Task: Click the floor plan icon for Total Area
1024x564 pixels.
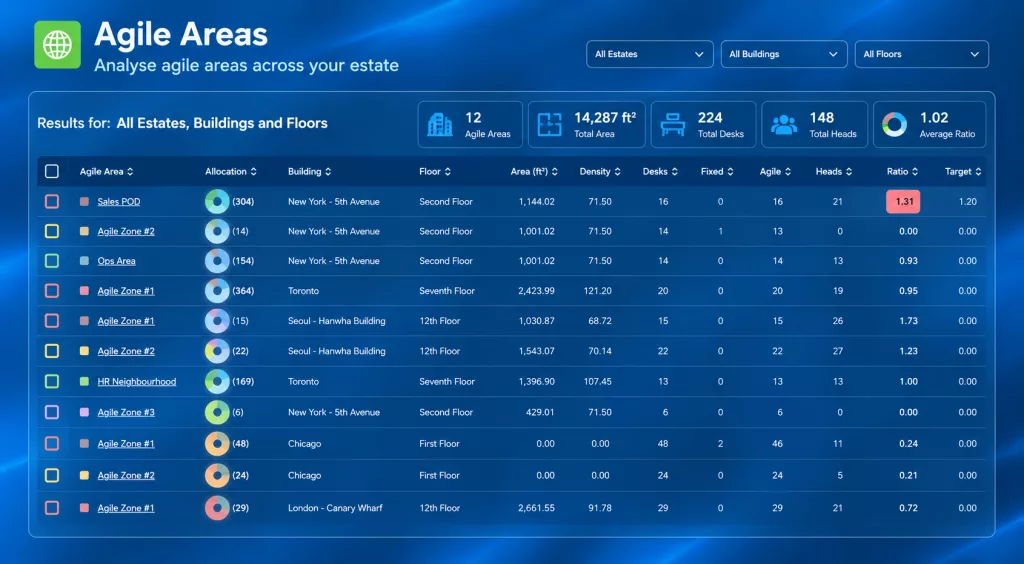Action: tap(549, 124)
